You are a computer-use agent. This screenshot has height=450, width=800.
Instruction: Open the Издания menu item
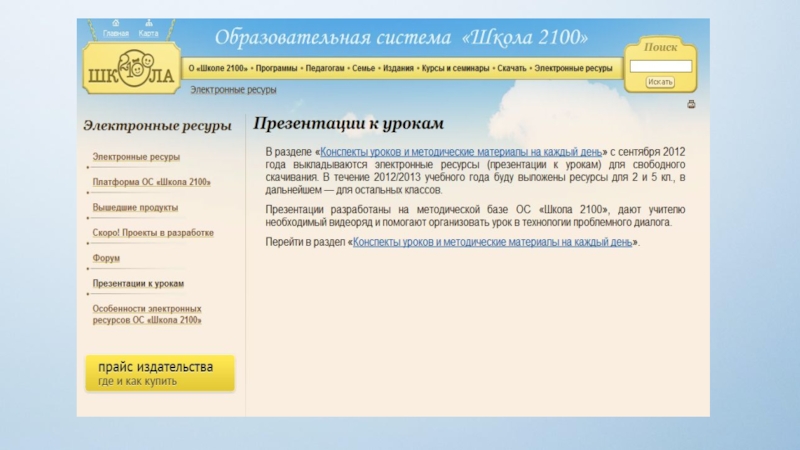(x=398, y=68)
